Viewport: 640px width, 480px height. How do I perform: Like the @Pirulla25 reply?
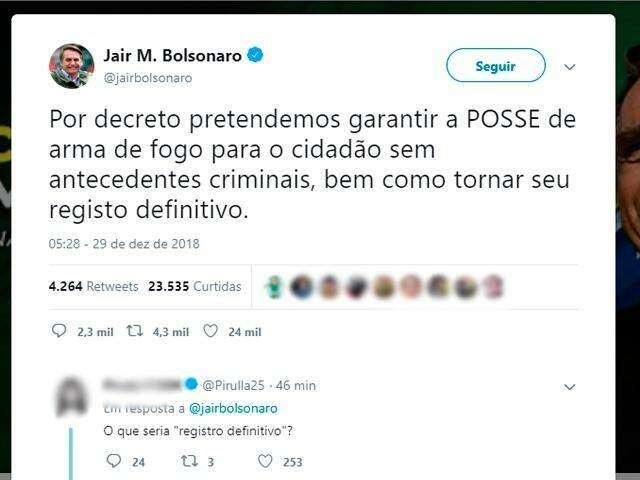pos(265,461)
